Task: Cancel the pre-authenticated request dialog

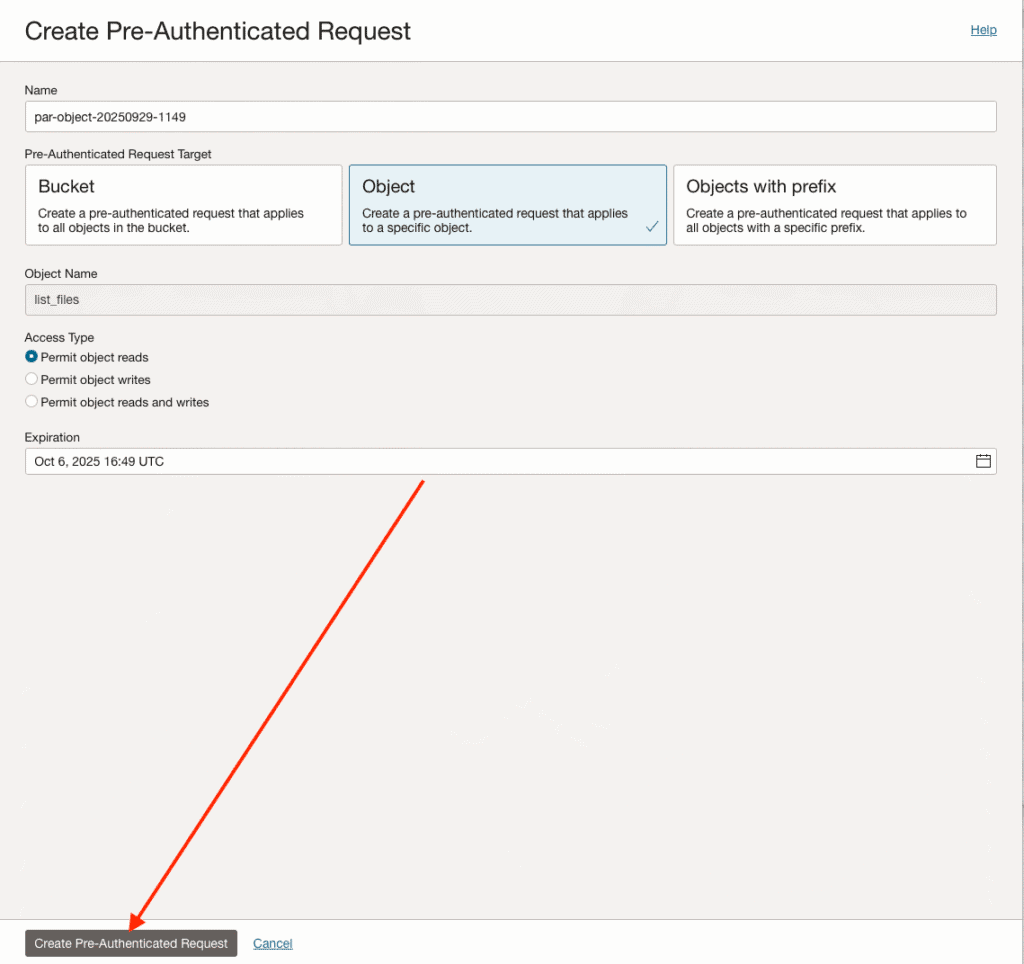Action: [272, 943]
